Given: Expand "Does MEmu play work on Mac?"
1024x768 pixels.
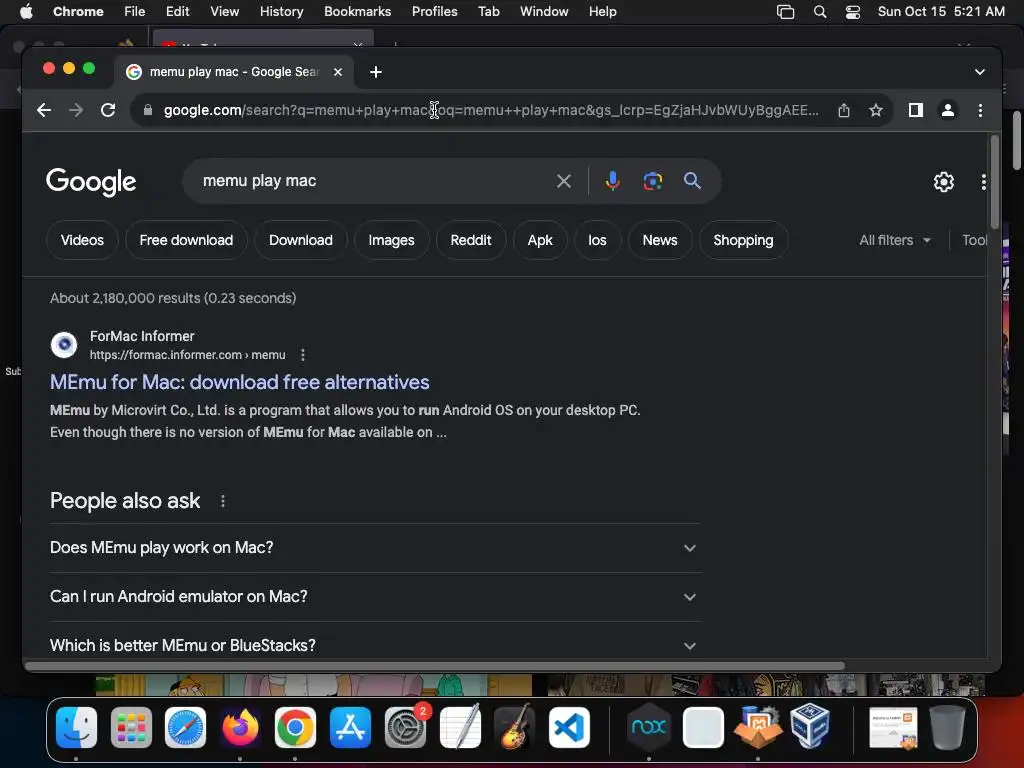Looking at the screenshot, I should pyautogui.click(x=375, y=548).
